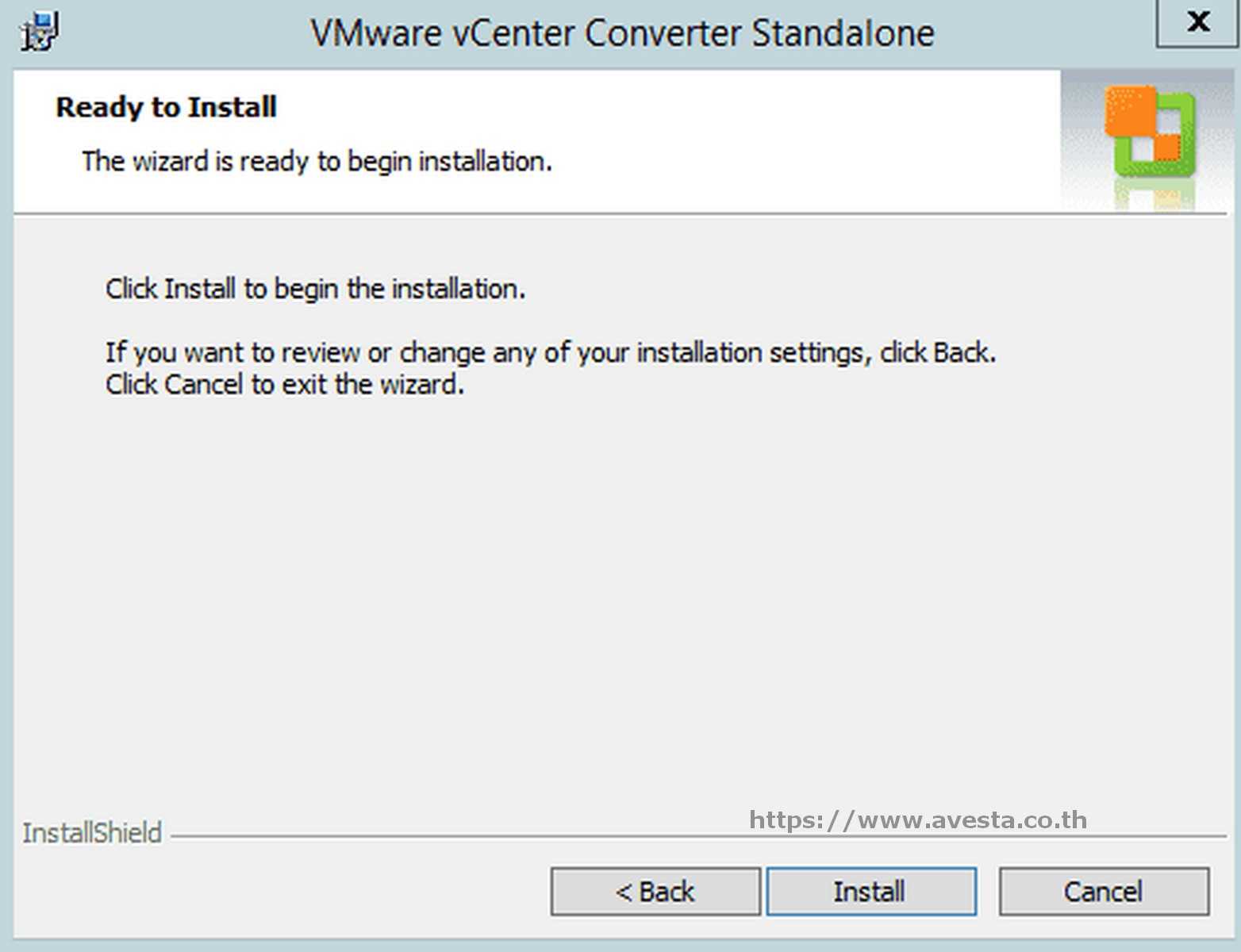This screenshot has width=1241, height=952.
Task: Click the Install button to begin installation
Action: [x=870, y=890]
